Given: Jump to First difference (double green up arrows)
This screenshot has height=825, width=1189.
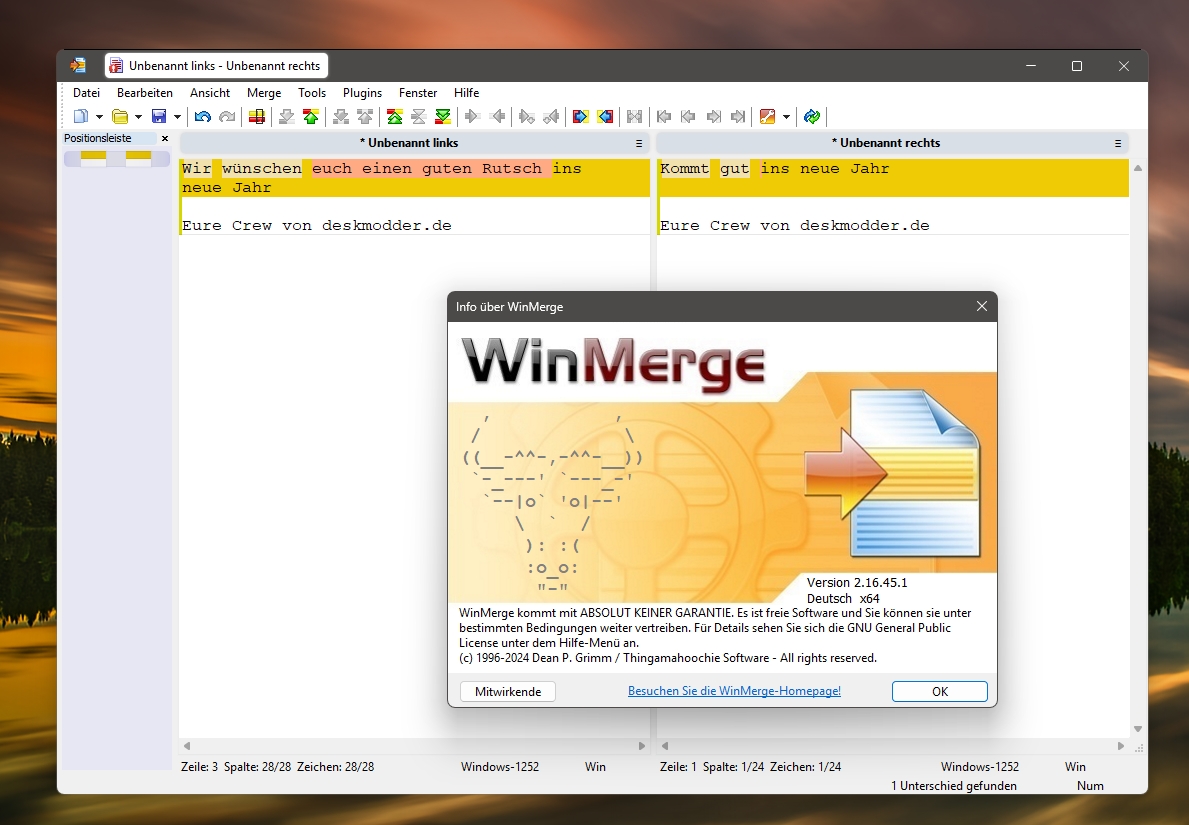Looking at the screenshot, I should 395,116.
